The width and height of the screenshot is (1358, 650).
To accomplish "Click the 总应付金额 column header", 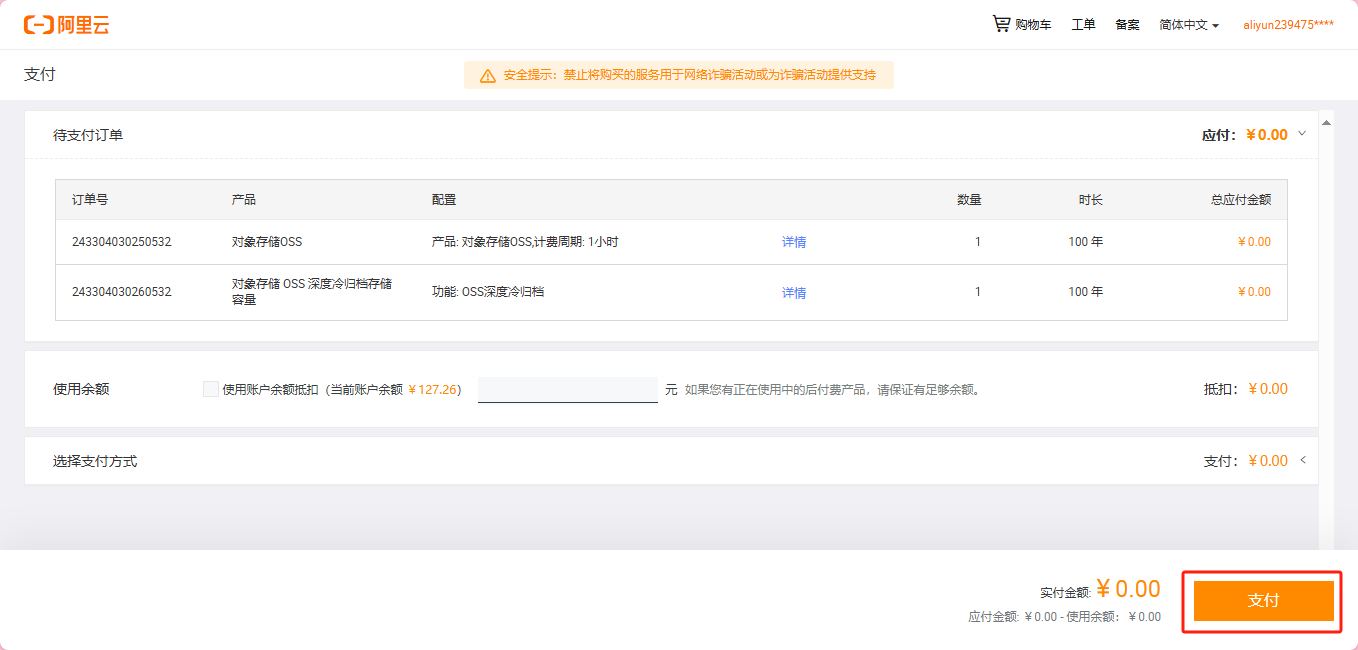I will pyautogui.click(x=1241, y=199).
